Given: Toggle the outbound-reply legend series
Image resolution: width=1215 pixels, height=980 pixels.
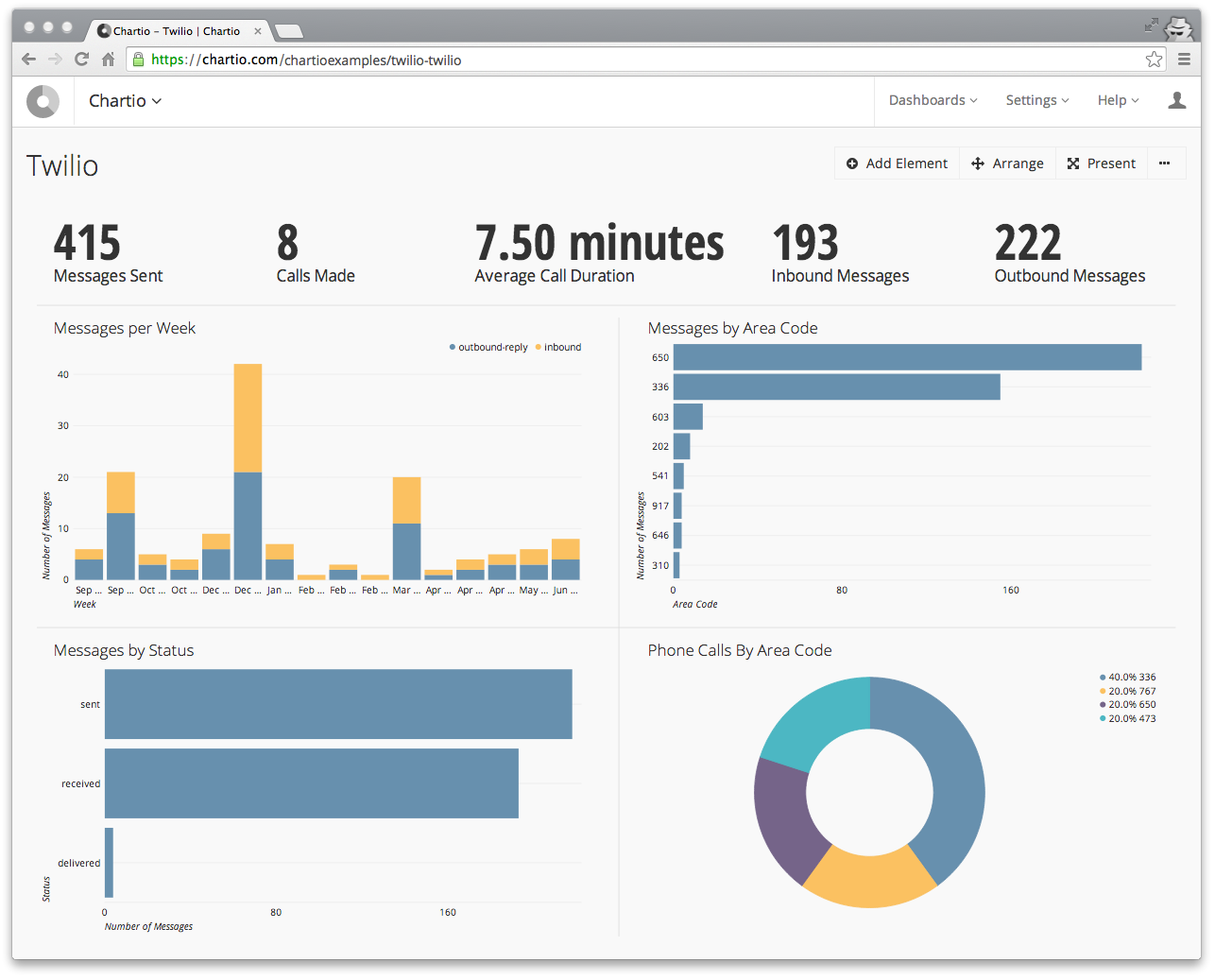Looking at the screenshot, I should tap(488, 348).
